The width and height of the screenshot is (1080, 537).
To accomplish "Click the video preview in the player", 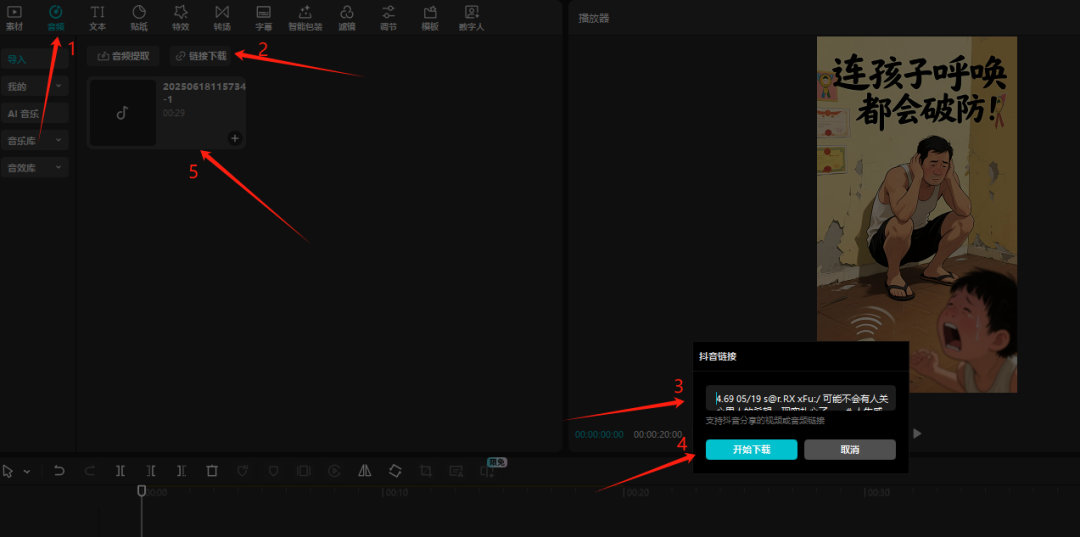I will coord(917,214).
